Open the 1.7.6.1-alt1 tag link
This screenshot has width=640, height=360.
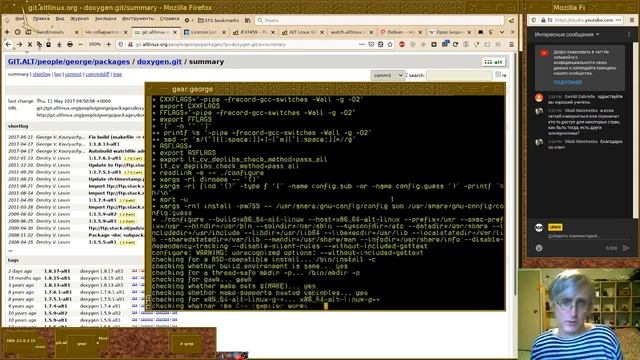click(58, 292)
